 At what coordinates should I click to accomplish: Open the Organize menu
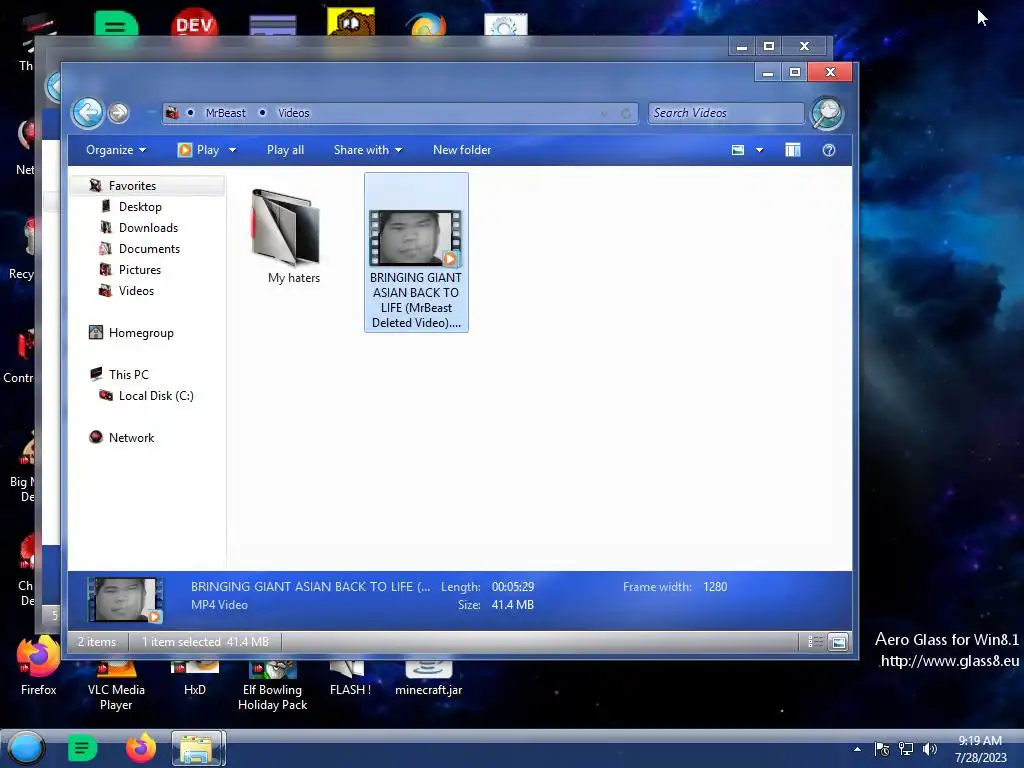tap(116, 150)
